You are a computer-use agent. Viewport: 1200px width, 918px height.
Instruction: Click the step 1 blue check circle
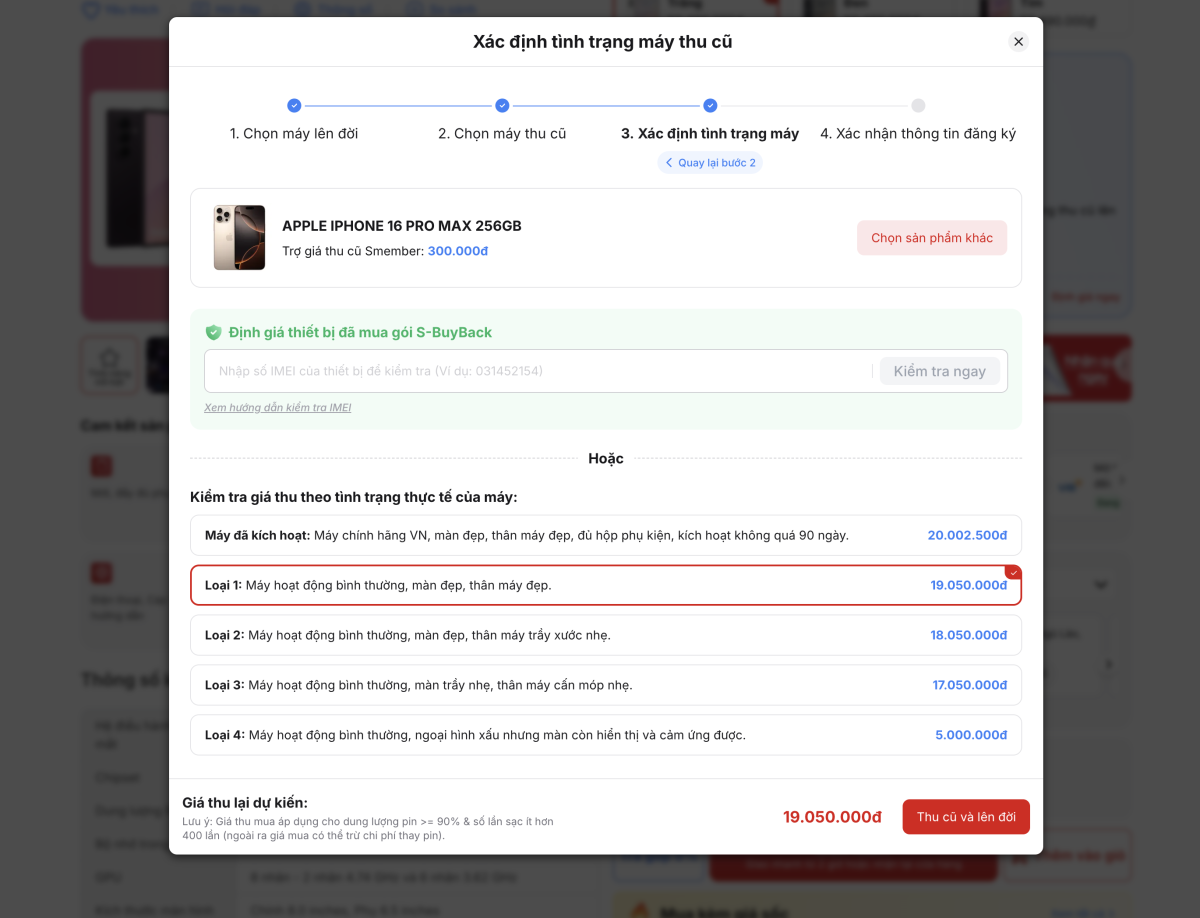coord(294,106)
